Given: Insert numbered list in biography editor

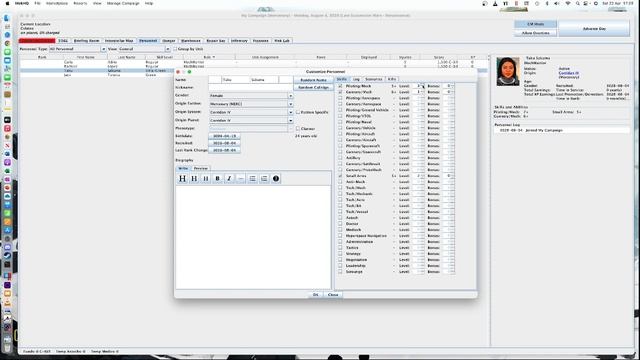Looking at the screenshot, I should [x=264, y=178].
